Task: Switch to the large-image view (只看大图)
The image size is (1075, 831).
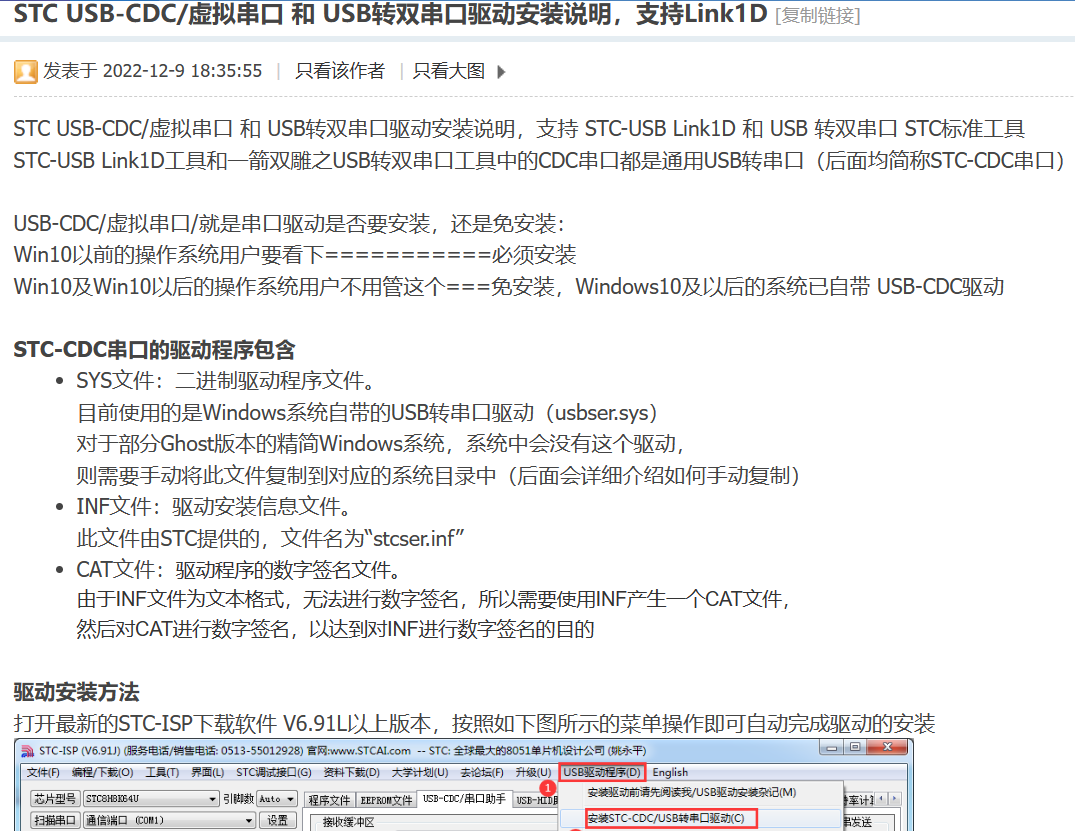Action: point(449,71)
